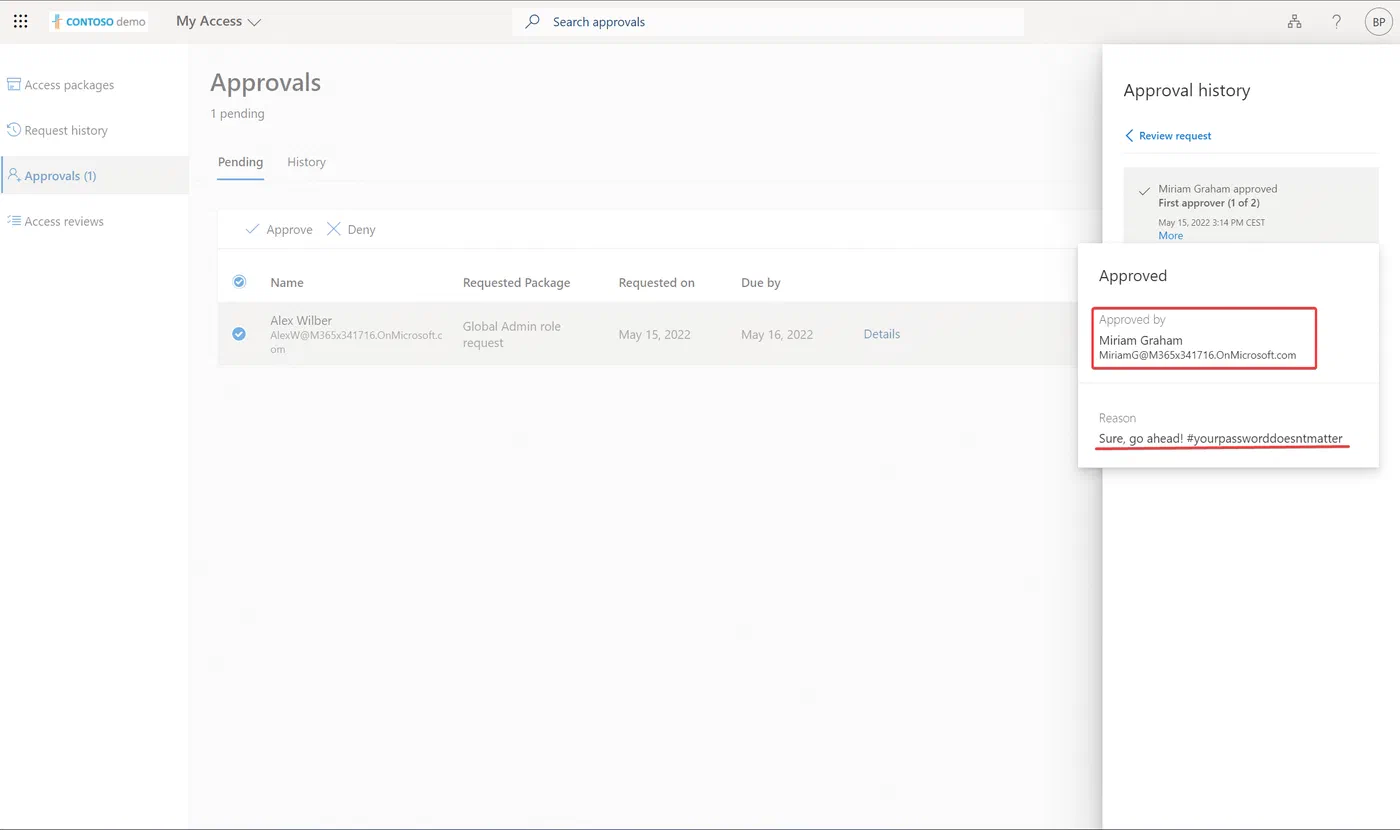The height and width of the screenshot is (830, 1400).
Task: Switch to the History tab
Action: pyautogui.click(x=306, y=162)
